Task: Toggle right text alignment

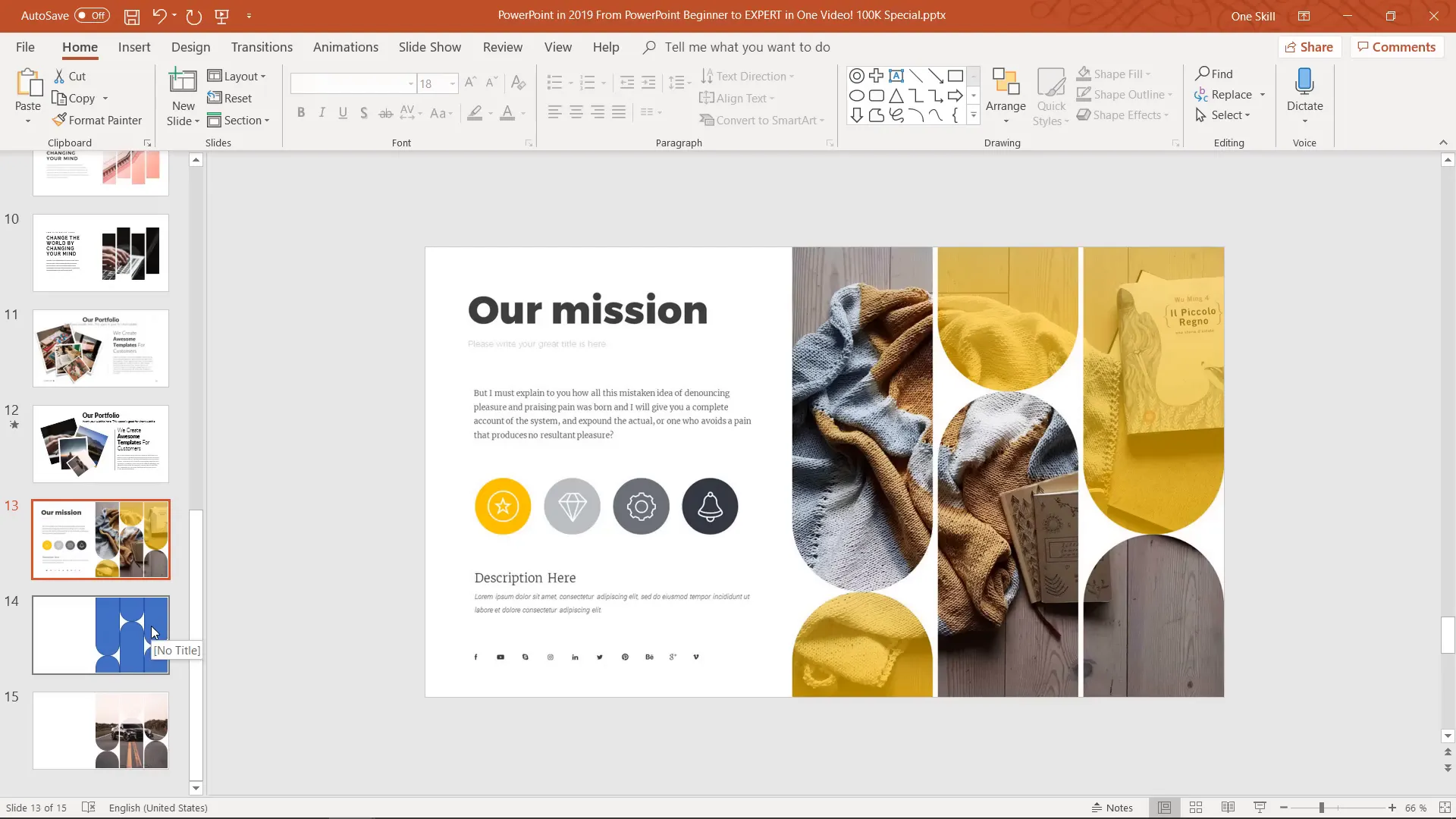Action: pyautogui.click(x=598, y=112)
